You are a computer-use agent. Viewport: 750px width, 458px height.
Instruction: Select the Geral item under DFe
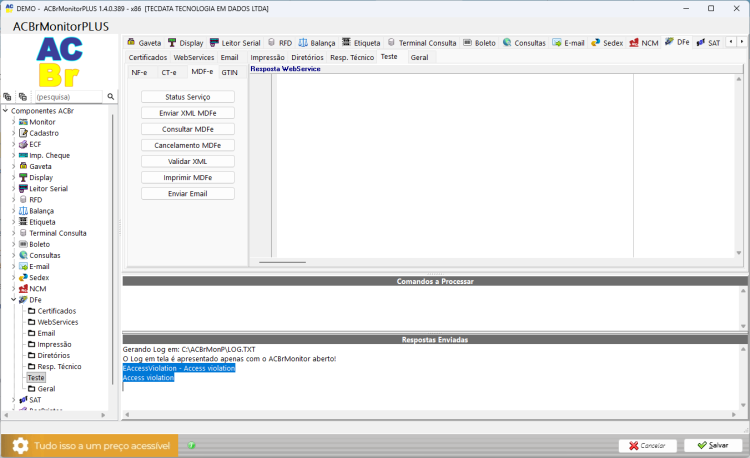click(46, 389)
